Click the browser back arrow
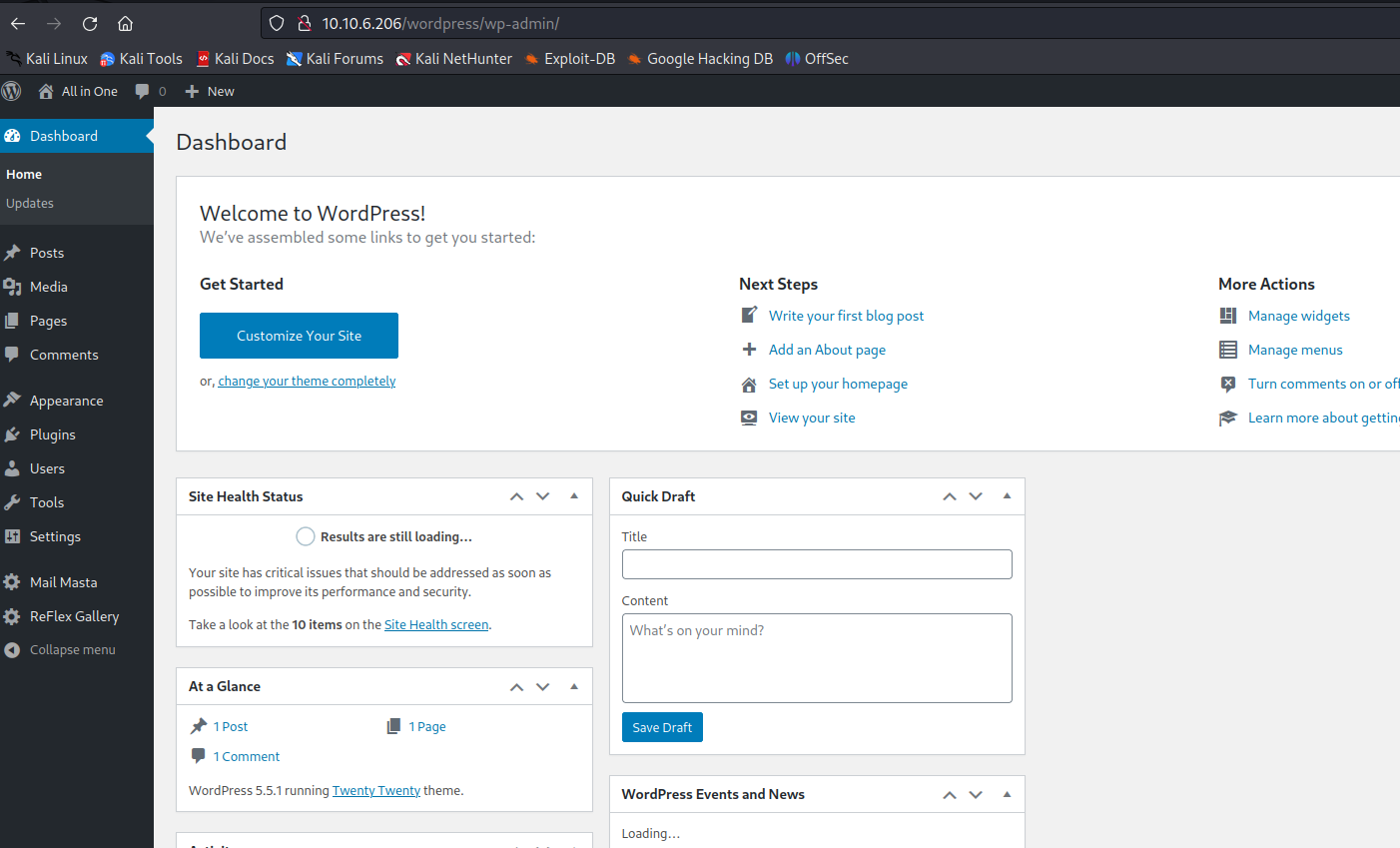Screen dimensions: 1400x848 (18, 23)
